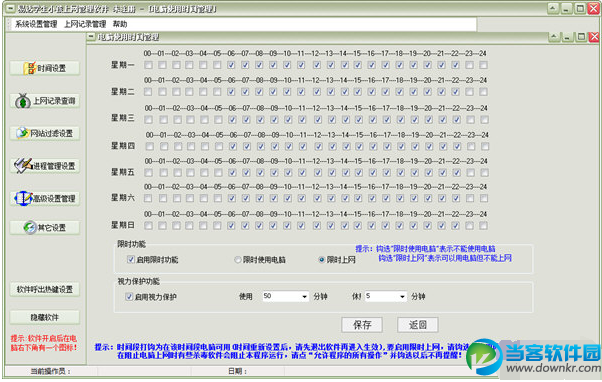Toggle 星期日 checkbox under hour 17

coord(385,225)
